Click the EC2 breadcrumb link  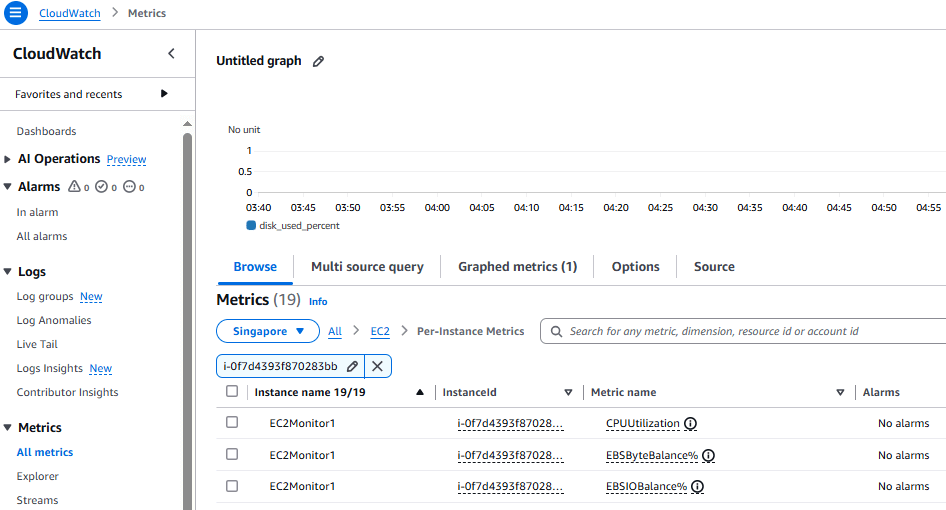pyautogui.click(x=380, y=331)
